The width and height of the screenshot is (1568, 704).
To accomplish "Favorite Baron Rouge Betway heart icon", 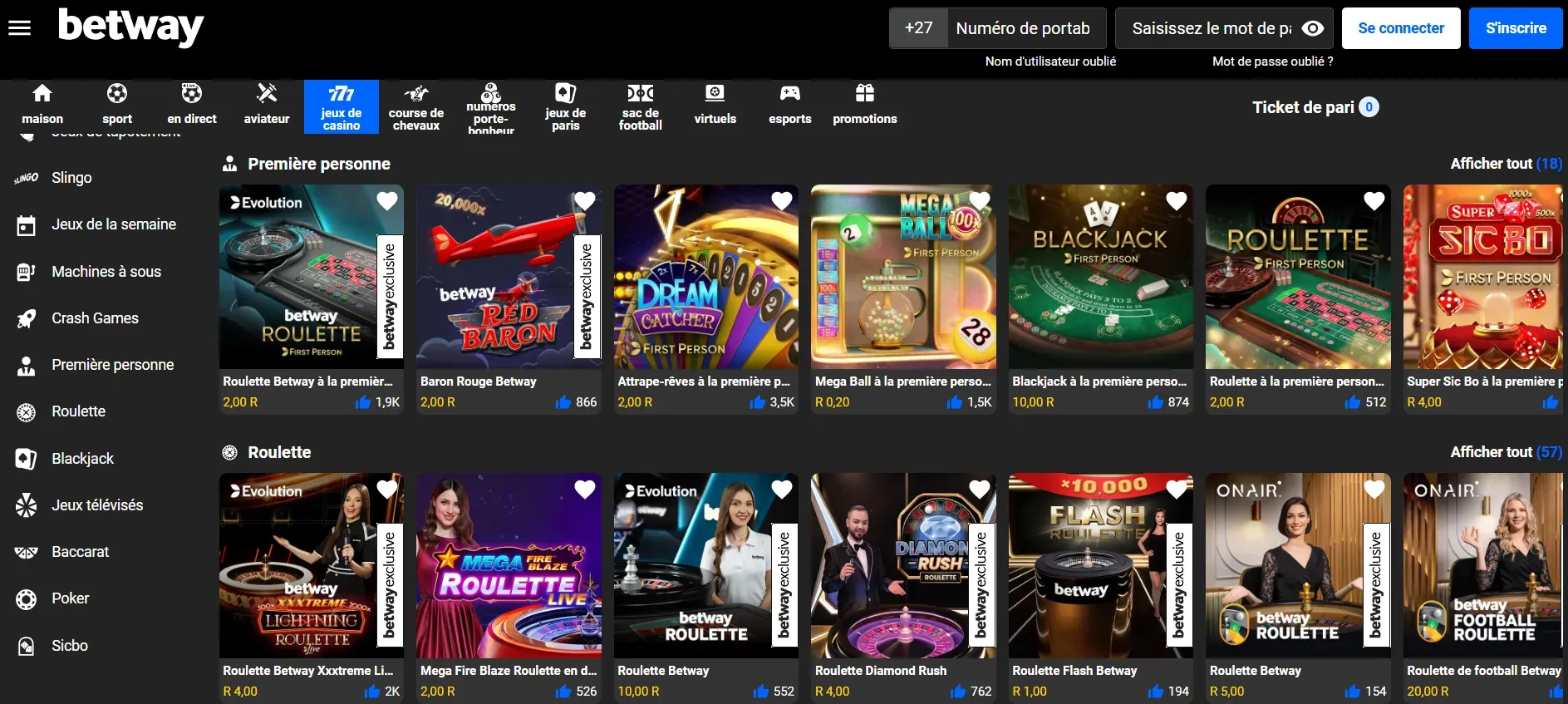I will [x=585, y=201].
